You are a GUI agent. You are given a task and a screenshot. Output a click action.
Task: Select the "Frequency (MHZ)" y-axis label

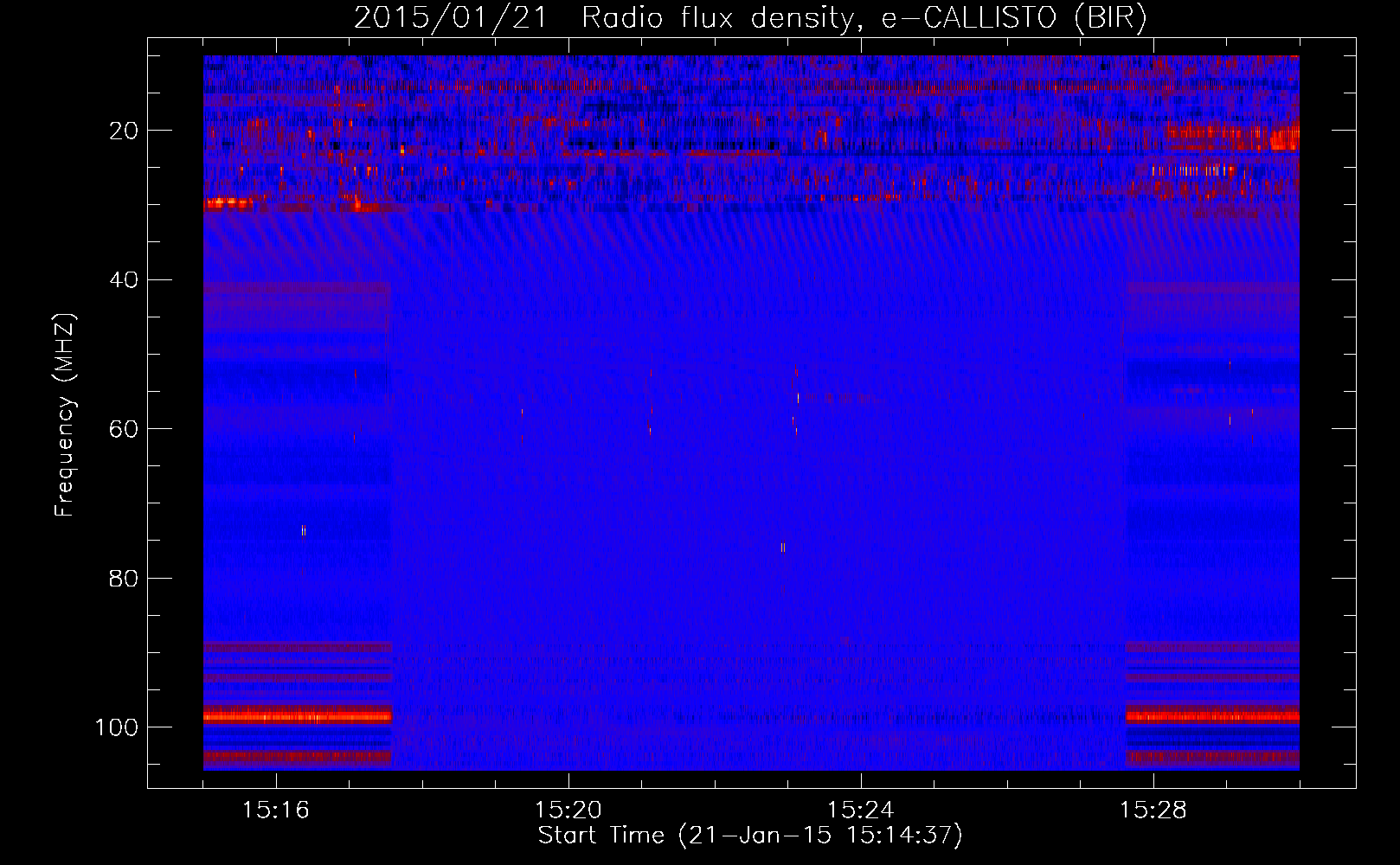pos(66,414)
